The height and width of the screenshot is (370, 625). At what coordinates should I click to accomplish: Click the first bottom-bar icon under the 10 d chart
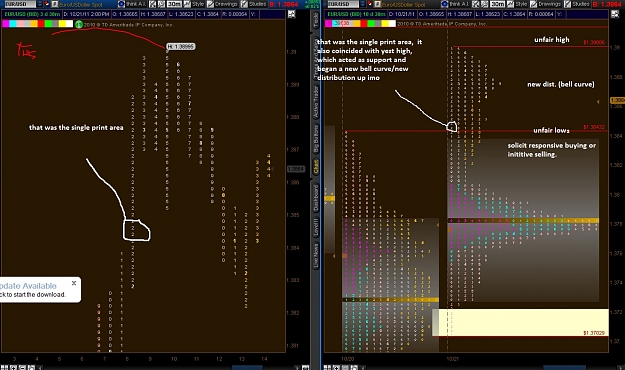coord(327,367)
